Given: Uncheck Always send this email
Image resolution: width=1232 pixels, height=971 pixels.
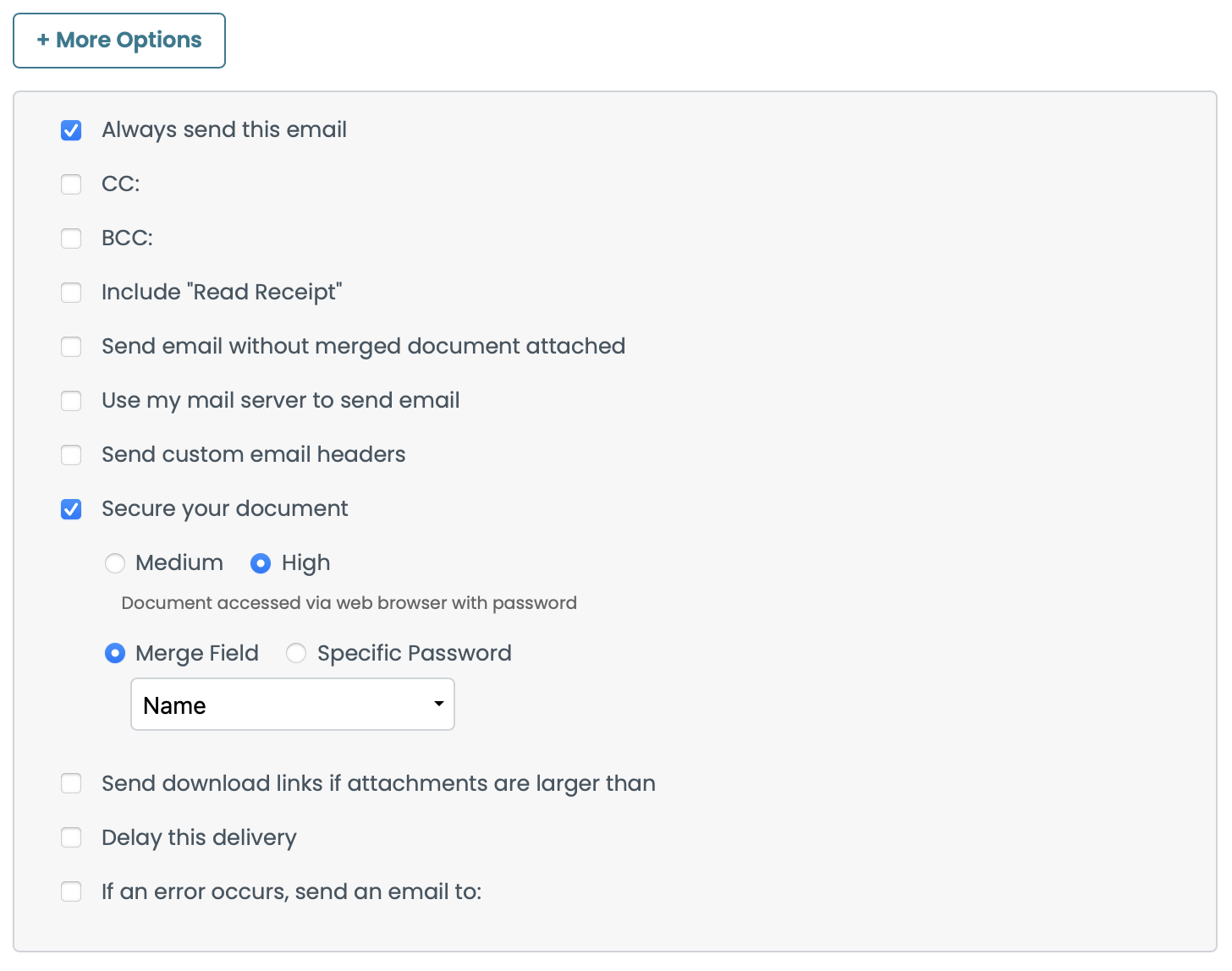Looking at the screenshot, I should click(x=71, y=130).
